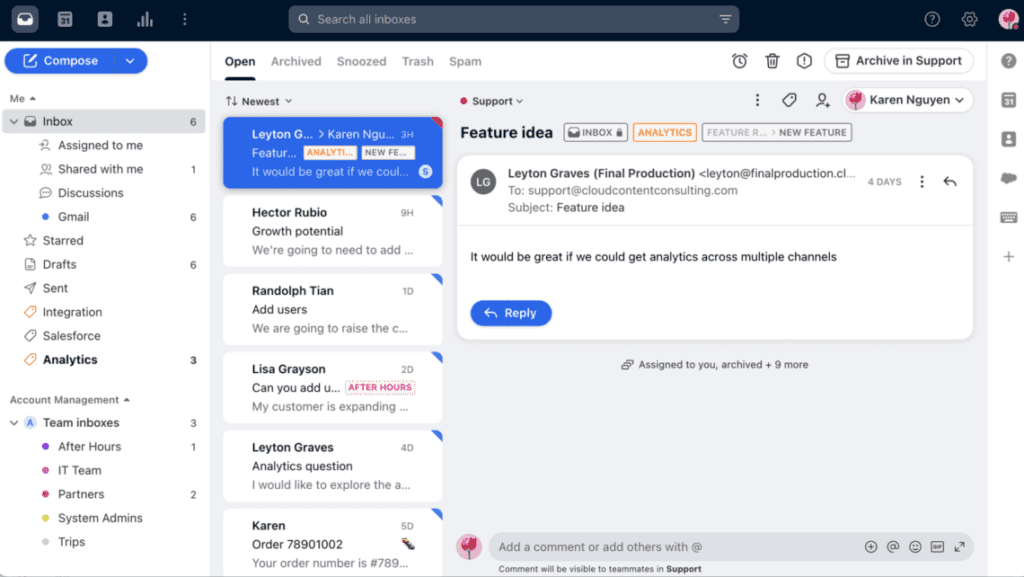This screenshot has height=577, width=1024.
Task: Mark the conversation as Spam
Action: (806, 61)
